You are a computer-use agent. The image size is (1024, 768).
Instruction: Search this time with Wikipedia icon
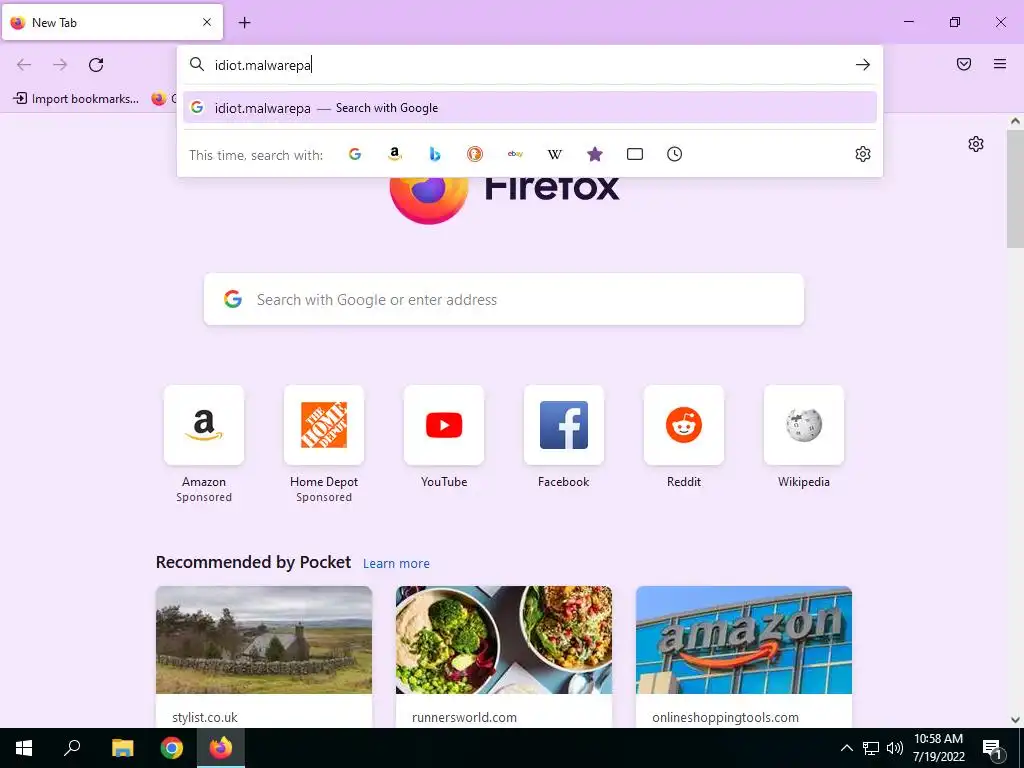coord(554,154)
